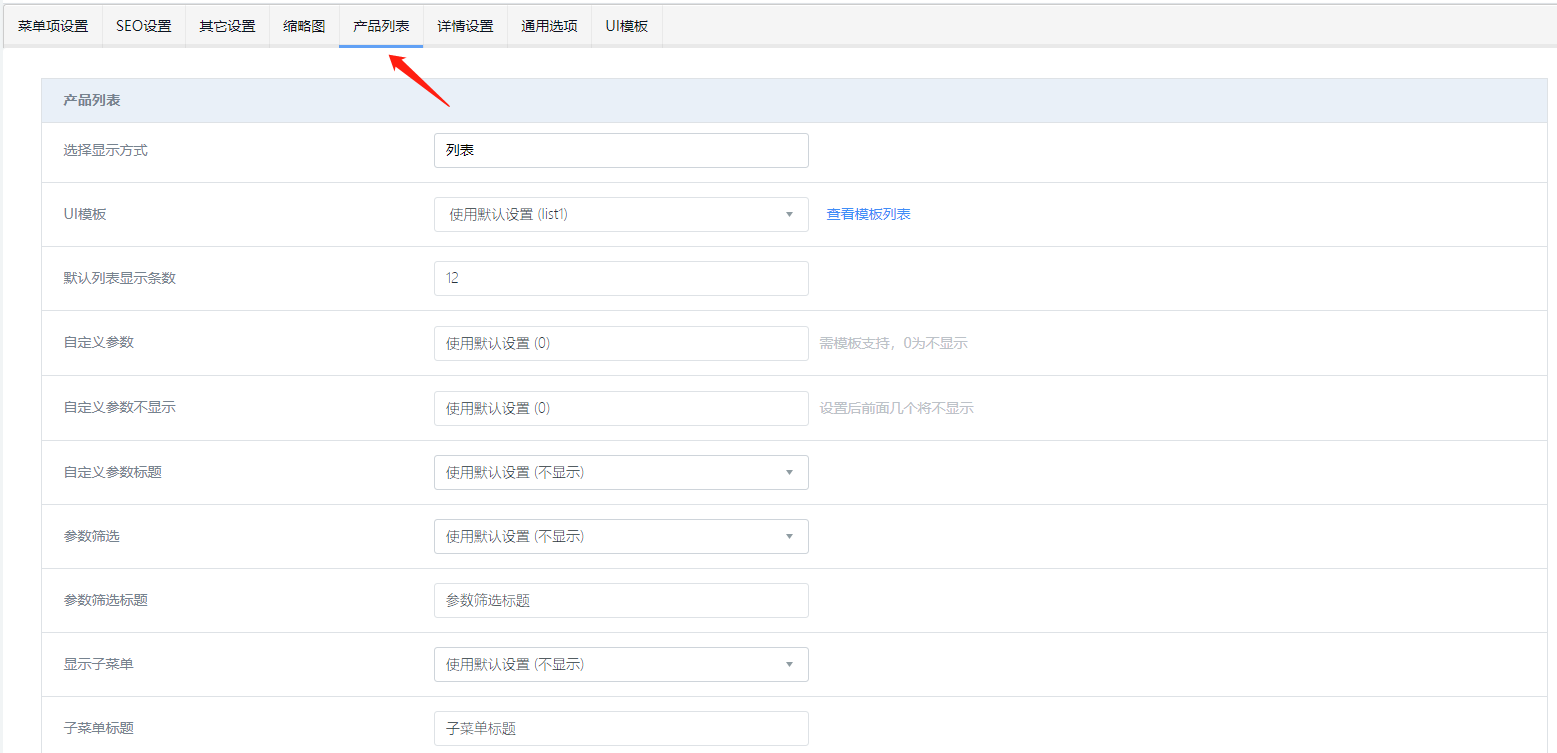This screenshot has width=1557, height=753.
Task: Open the SEO设置 tab
Action: [x=144, y=26]
